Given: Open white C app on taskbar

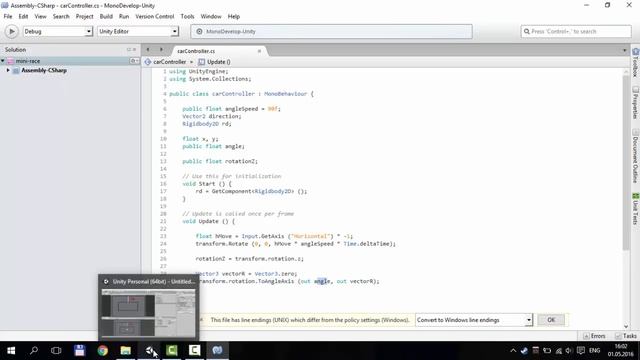Looking at the screenshot, I should pyautogui.click(x=195, y=351).
